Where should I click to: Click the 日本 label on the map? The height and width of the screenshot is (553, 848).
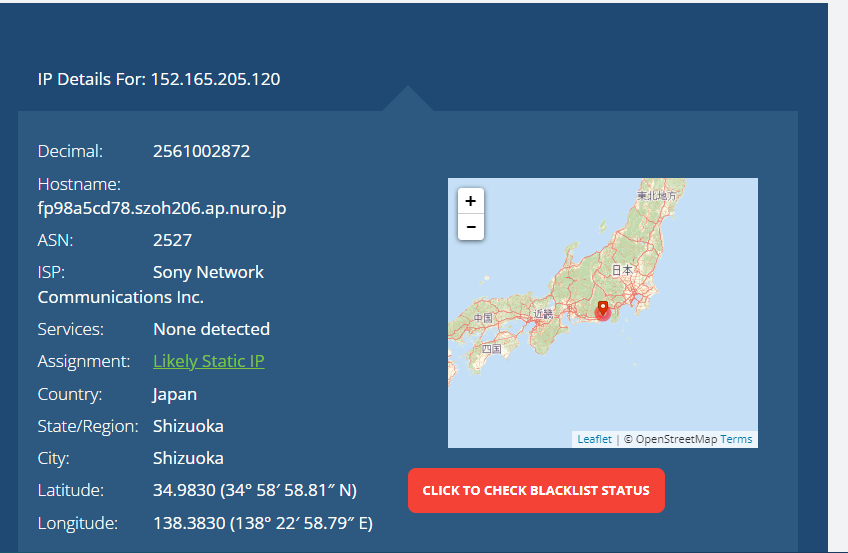pos(622,269)
